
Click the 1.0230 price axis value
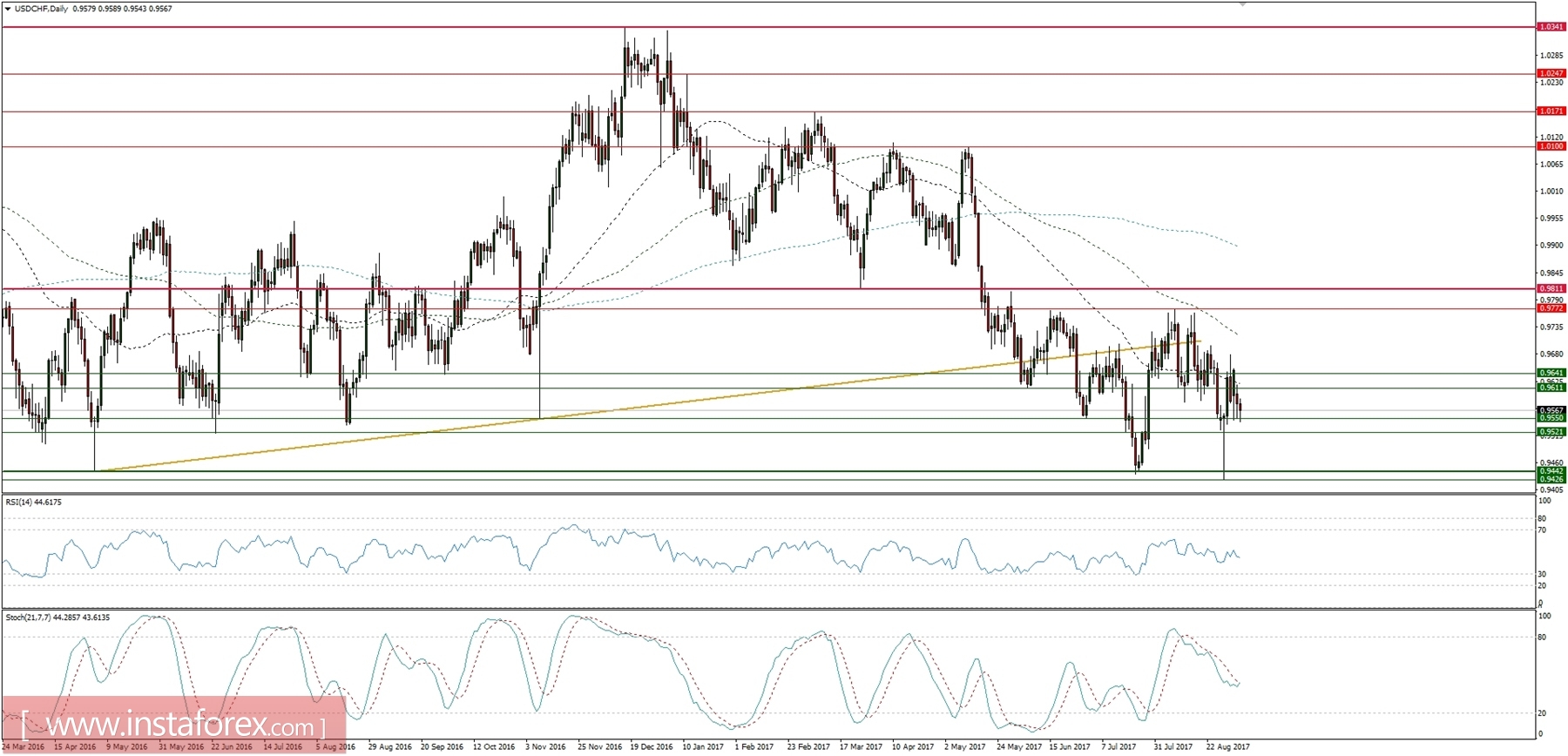tap(1551, 83)
